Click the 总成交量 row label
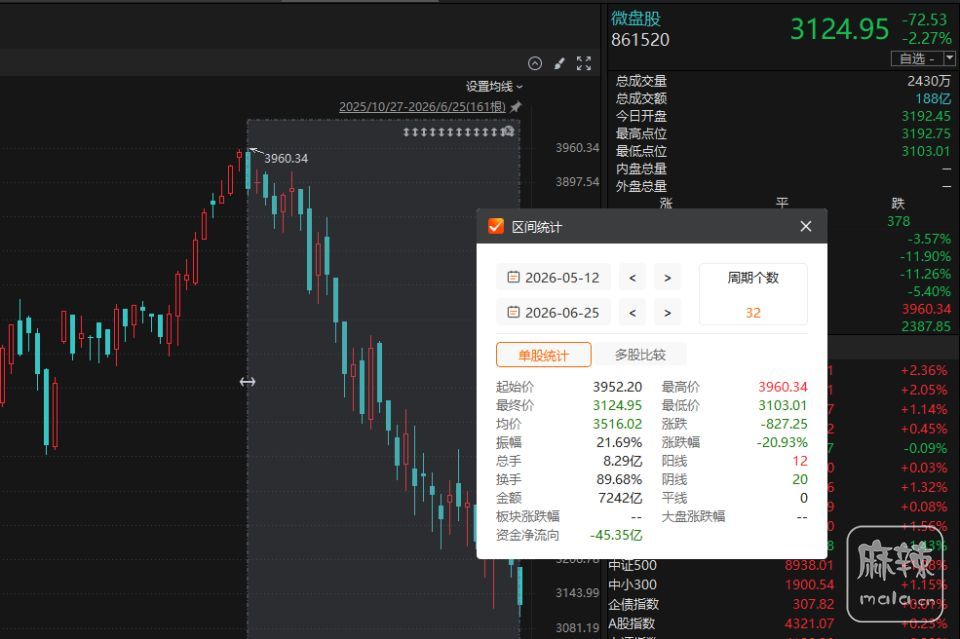 (x=641, y=81)
